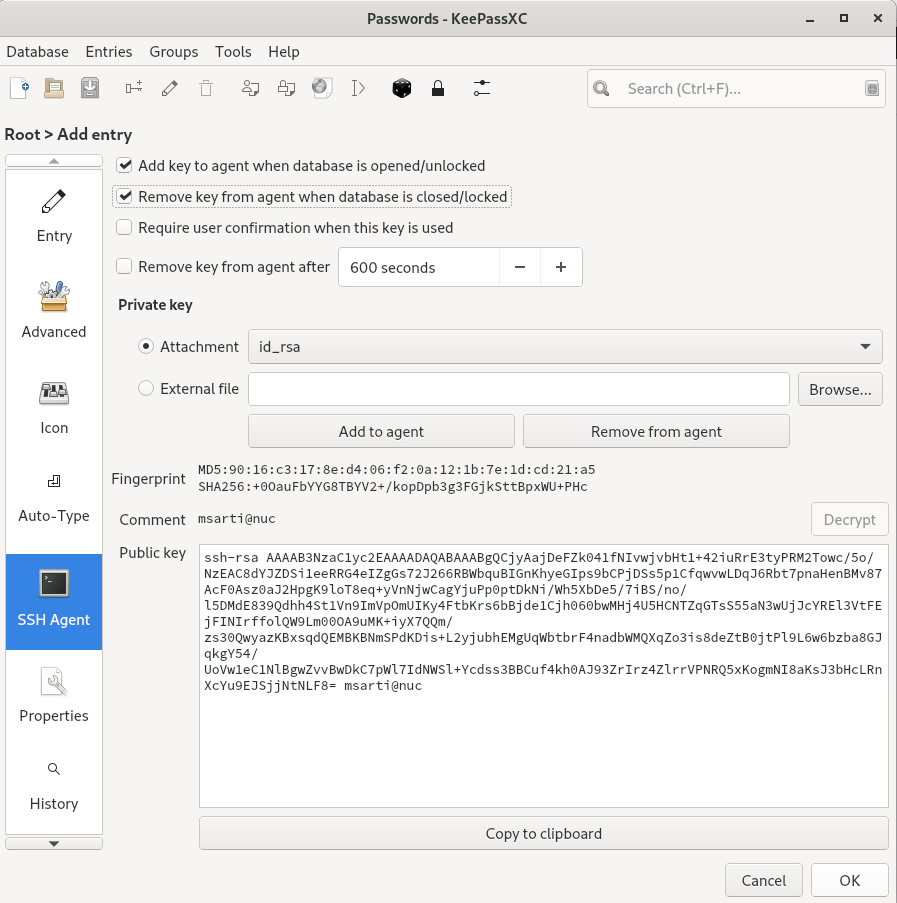Open History section in sidebar

[x=54, y=788]
